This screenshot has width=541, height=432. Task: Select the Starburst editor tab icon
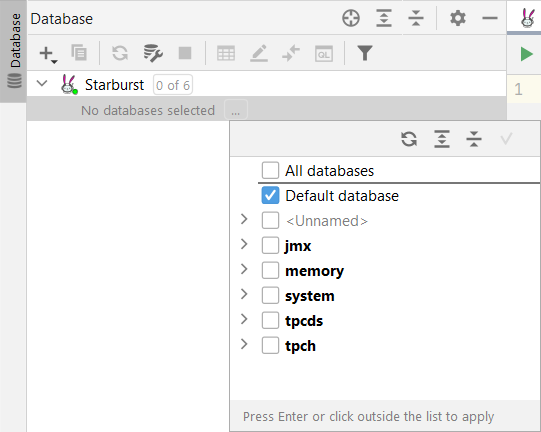pyautogui.click(x=527, y=18)
